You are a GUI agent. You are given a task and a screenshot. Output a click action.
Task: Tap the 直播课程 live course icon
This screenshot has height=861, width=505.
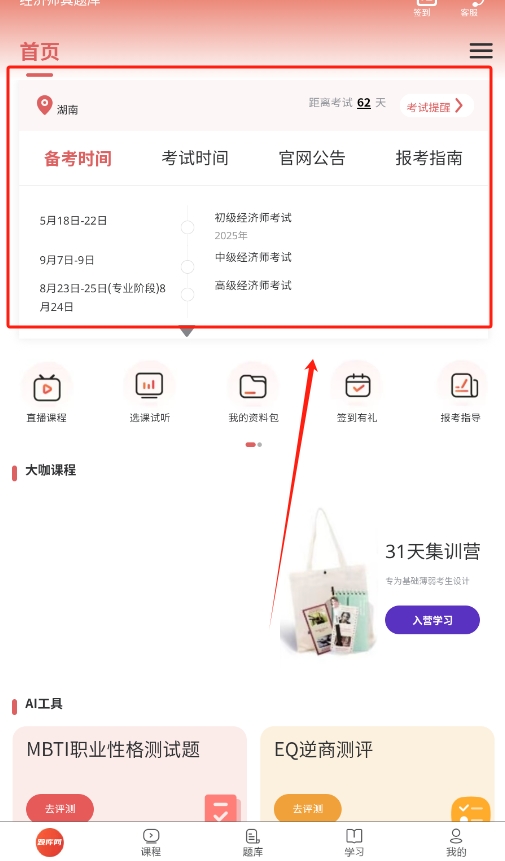47,388
